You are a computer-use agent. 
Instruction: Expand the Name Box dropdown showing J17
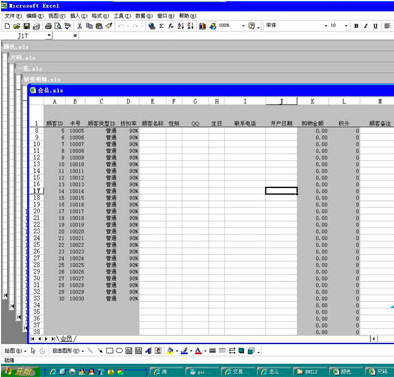[x=49, y=35]
